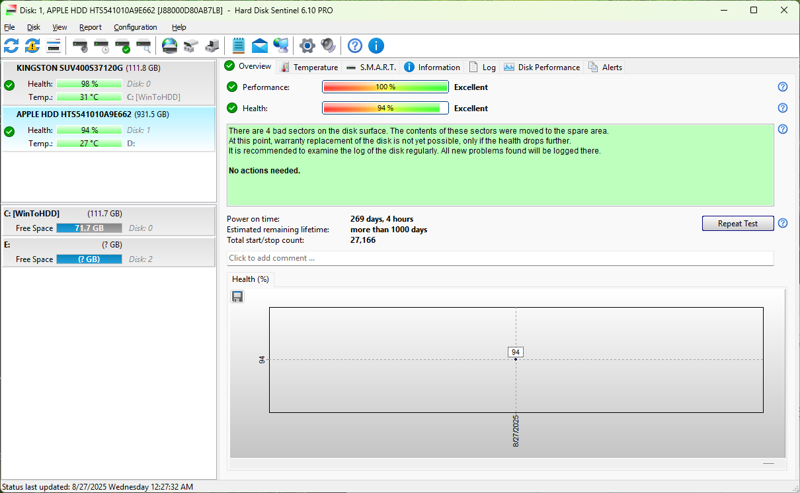Switch to the S.M.A.R.T. tab
The image size is (800, 493).
tap(371, 67)
